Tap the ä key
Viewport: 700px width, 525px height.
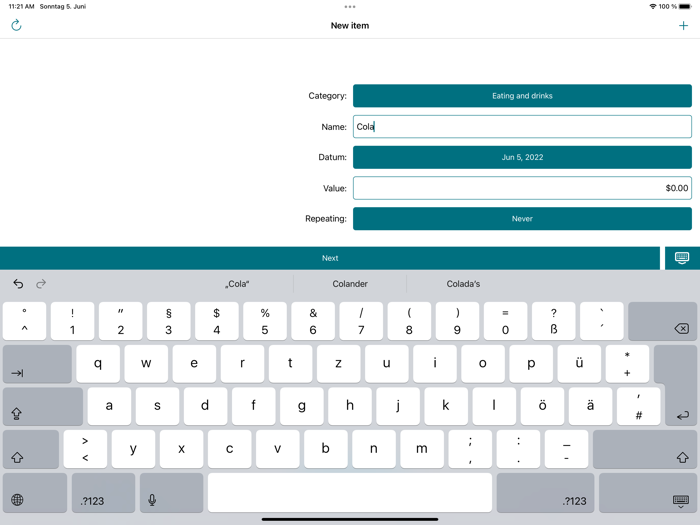(x=590, y=406)
